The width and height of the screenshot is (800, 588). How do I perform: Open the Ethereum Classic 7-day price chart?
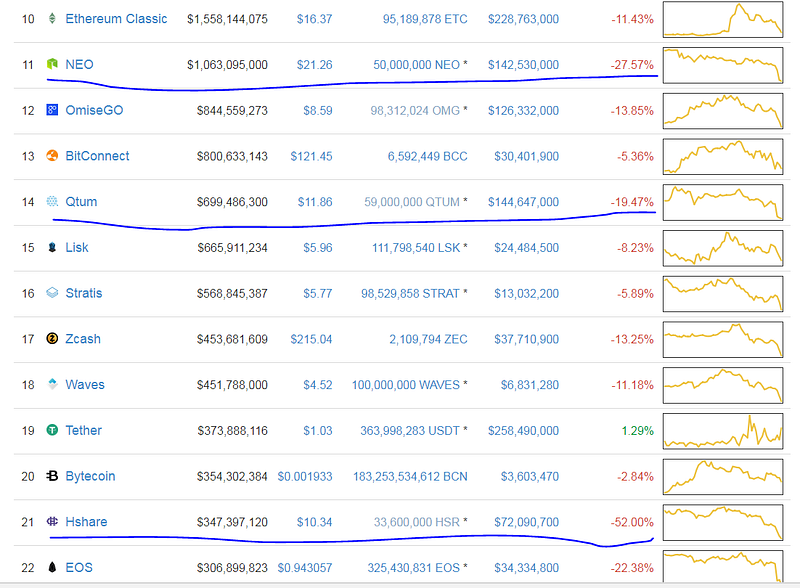click(x=723, y=19)
